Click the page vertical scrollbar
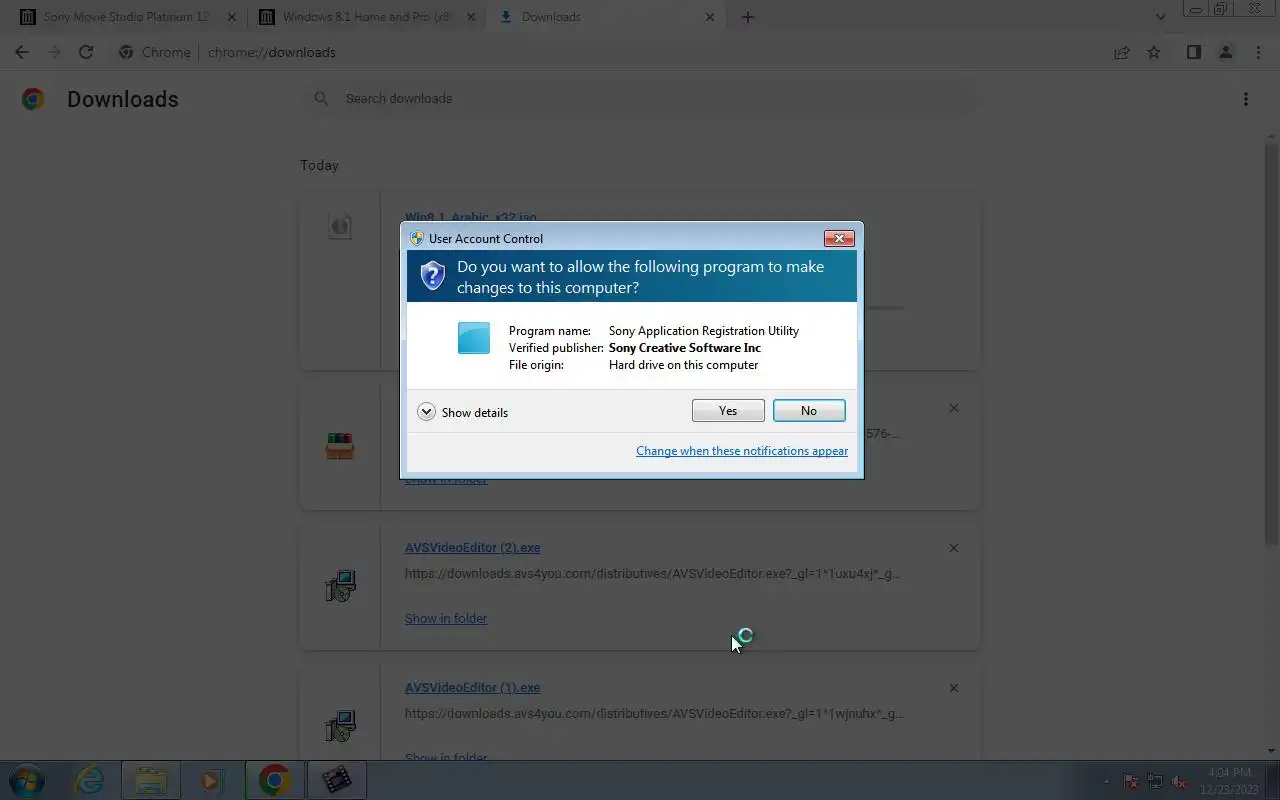The width and height of the screenshot is (1280, 800). point(1271,343)
